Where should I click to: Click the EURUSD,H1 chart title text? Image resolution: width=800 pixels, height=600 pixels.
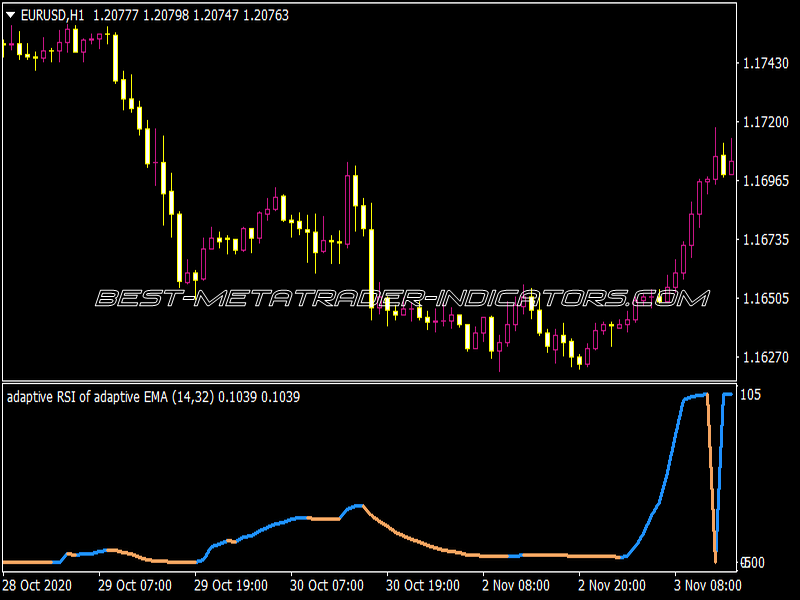53,15
